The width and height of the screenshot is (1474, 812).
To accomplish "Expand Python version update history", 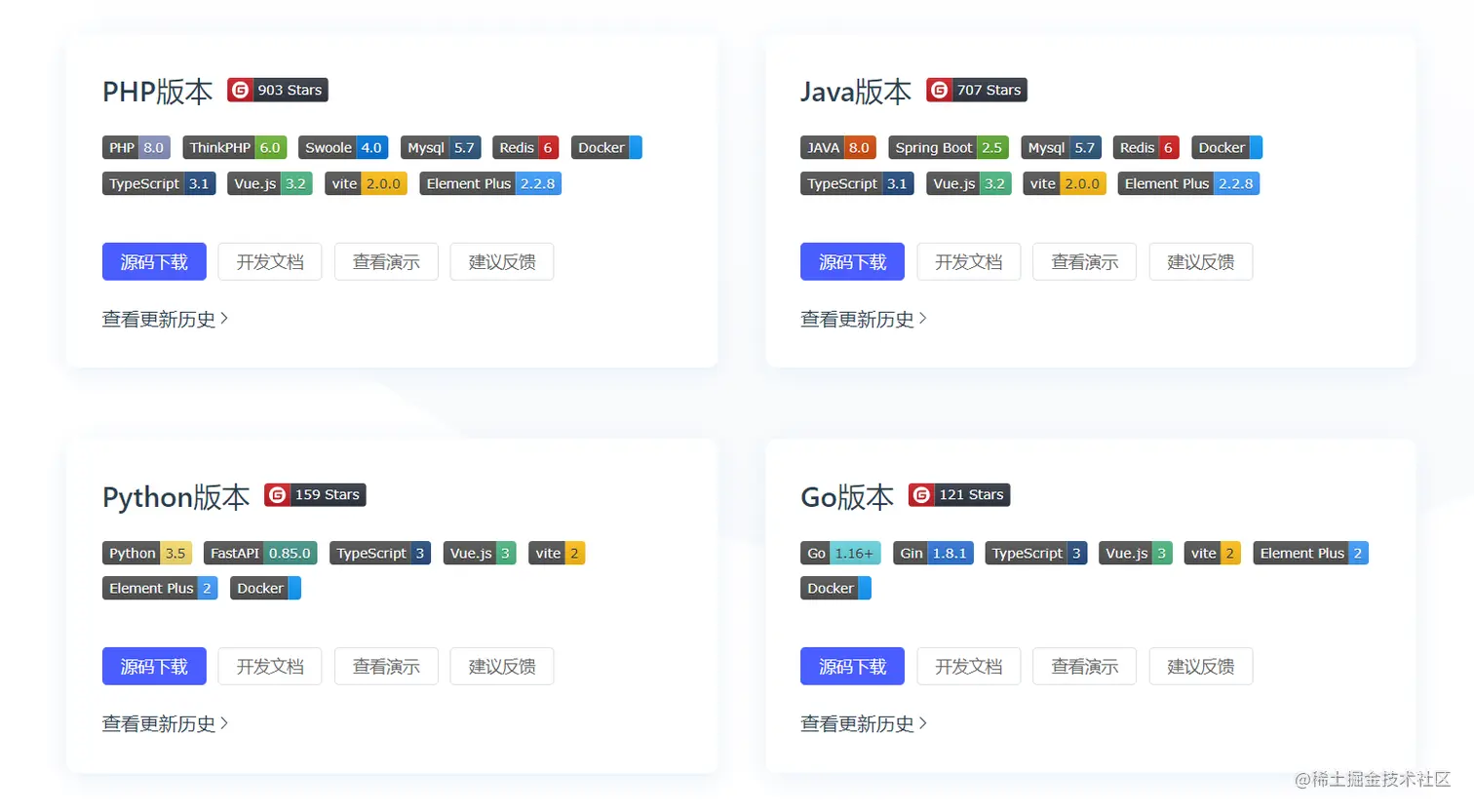I will 165,723.
